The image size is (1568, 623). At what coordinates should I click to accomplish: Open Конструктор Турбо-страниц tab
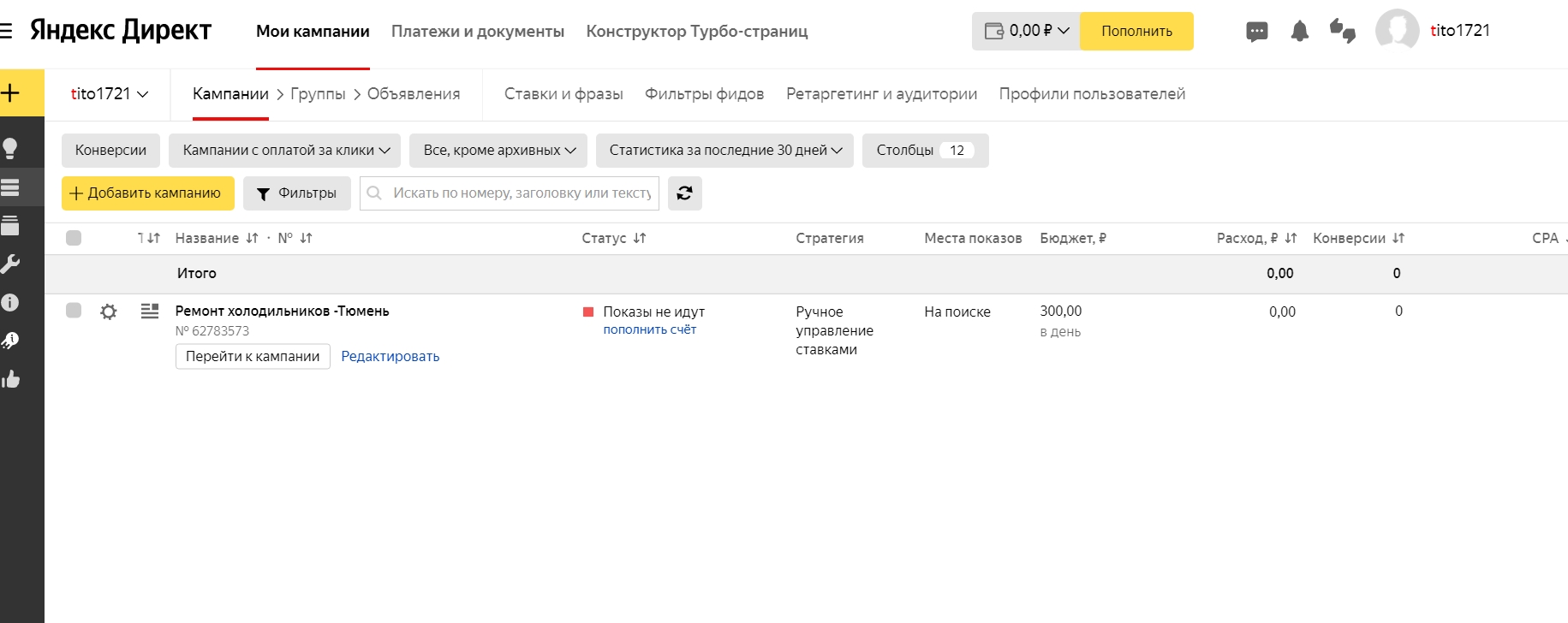(697, 32)
